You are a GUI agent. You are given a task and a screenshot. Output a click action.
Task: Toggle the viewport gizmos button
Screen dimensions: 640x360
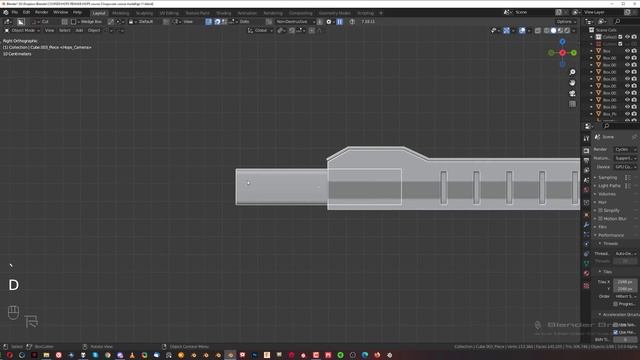click(506, 31)
